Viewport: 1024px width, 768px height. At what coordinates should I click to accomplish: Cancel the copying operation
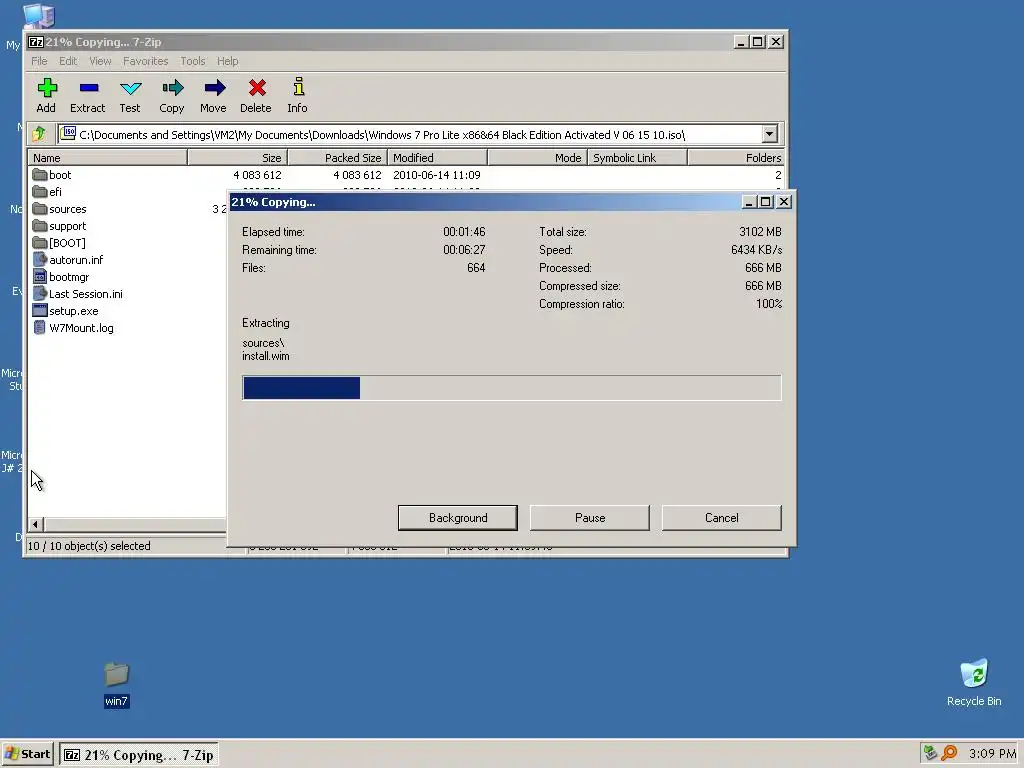[722, 517]
